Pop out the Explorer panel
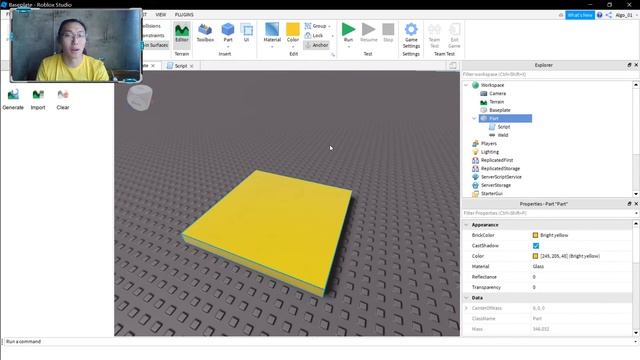 [x=629, y=65]
